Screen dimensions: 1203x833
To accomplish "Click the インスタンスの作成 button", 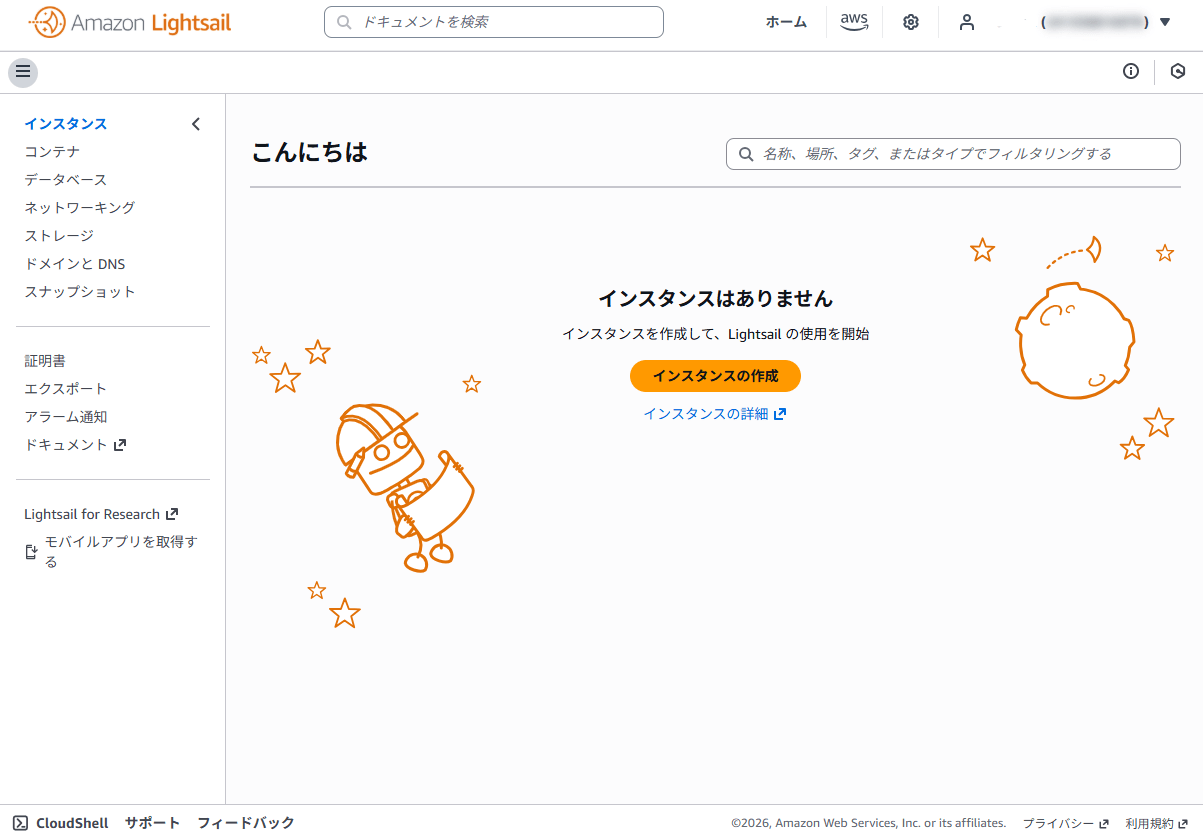I will coord(715,376).
